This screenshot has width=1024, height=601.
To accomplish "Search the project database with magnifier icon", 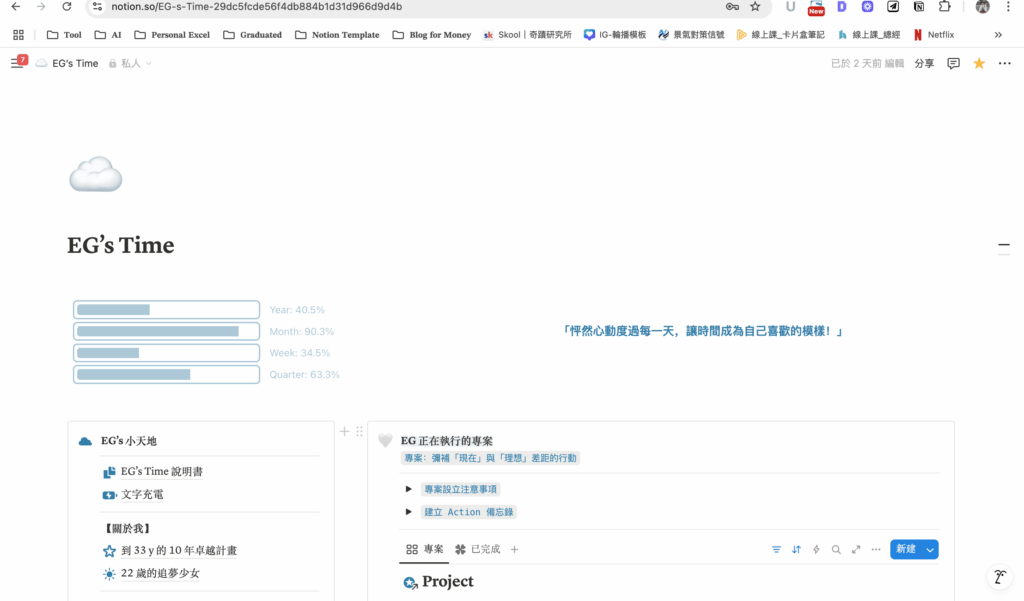I will click(x=836, y=549).
